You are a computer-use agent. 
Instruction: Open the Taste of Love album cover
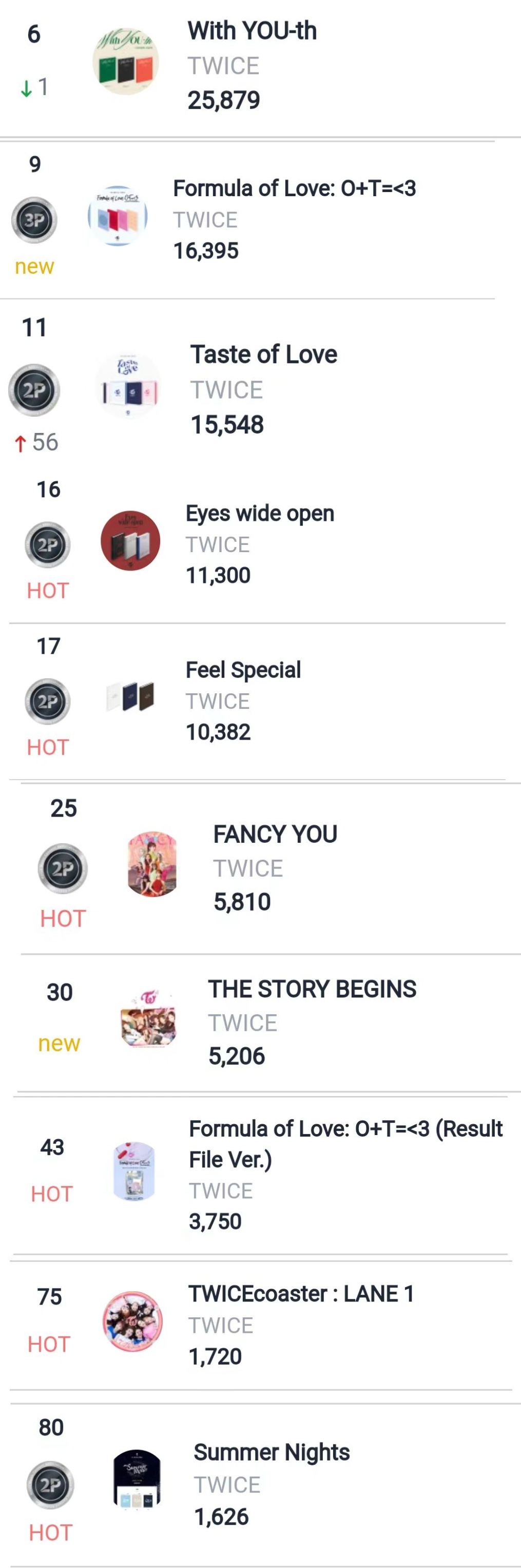(x=128, y=386)
